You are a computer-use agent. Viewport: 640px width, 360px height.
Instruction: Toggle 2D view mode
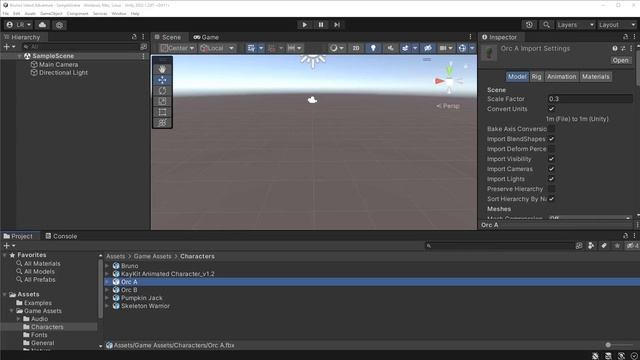356,48
